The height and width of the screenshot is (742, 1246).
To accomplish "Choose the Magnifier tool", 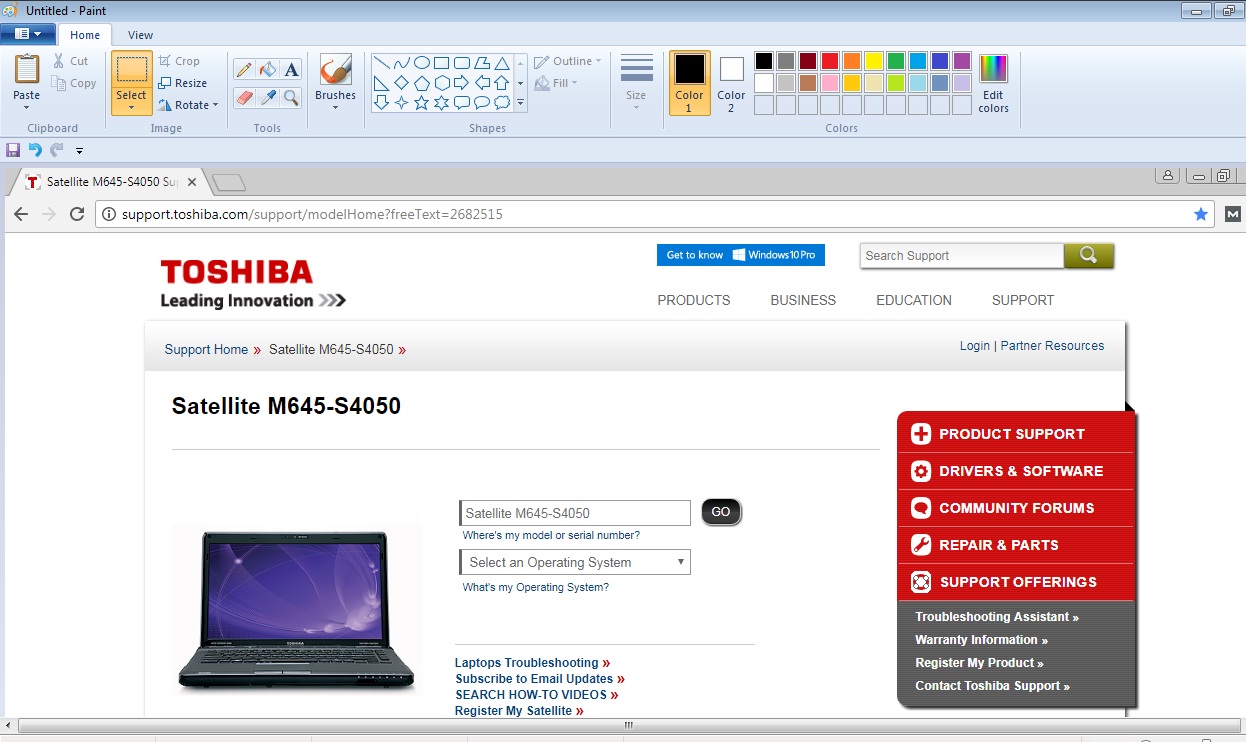I will click(x=291, y=97).
